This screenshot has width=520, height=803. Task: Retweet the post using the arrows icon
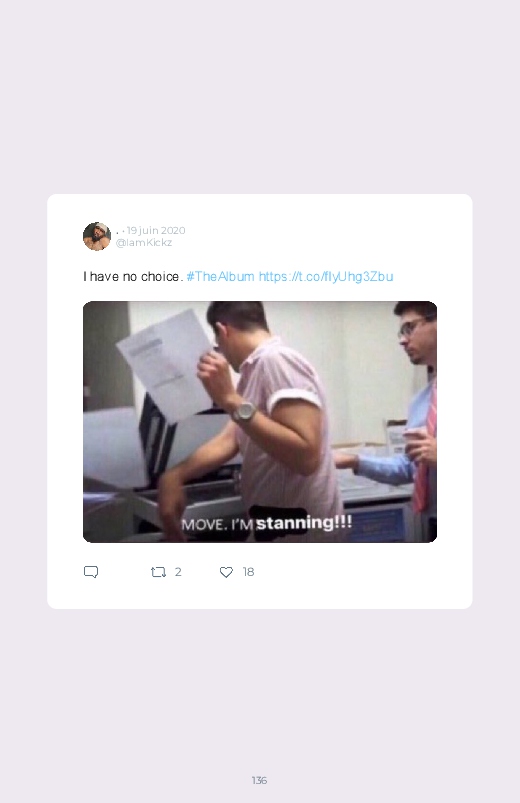tap(158, 572)
